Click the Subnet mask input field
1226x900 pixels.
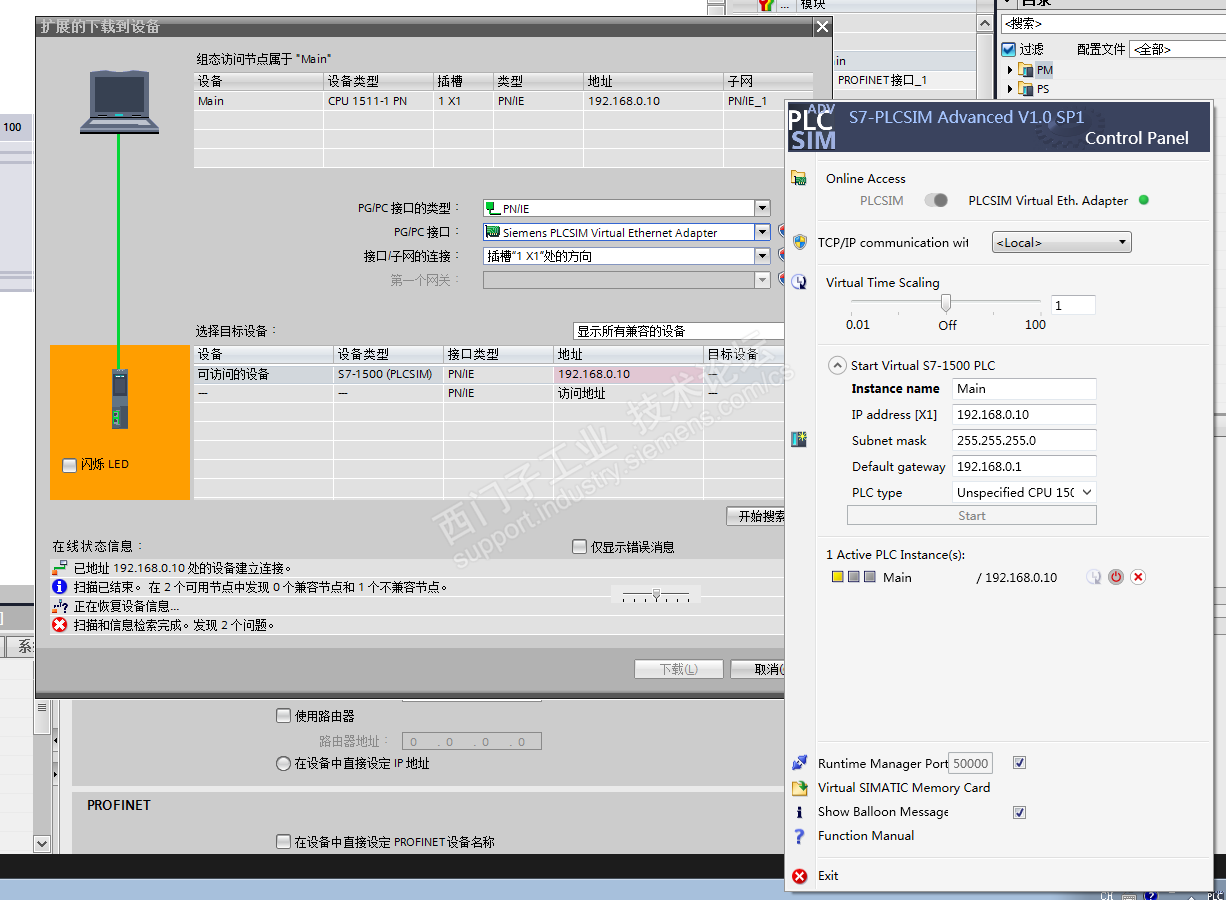click(x=1025, y=440)
